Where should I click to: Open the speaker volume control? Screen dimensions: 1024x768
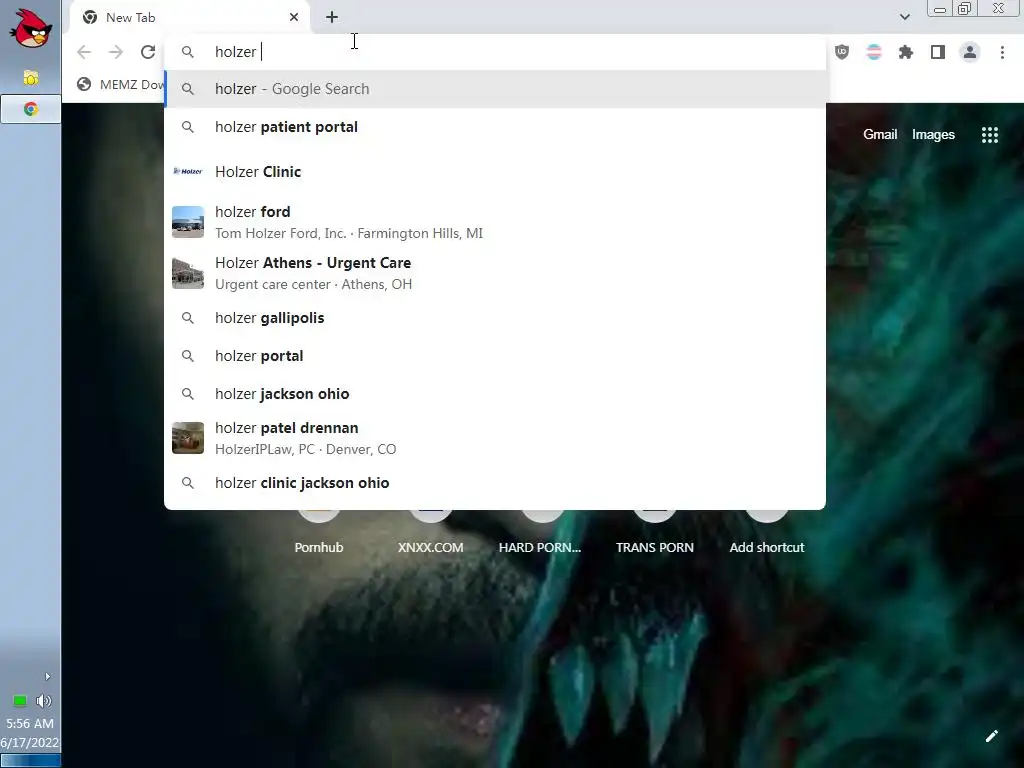coord(44,701)
